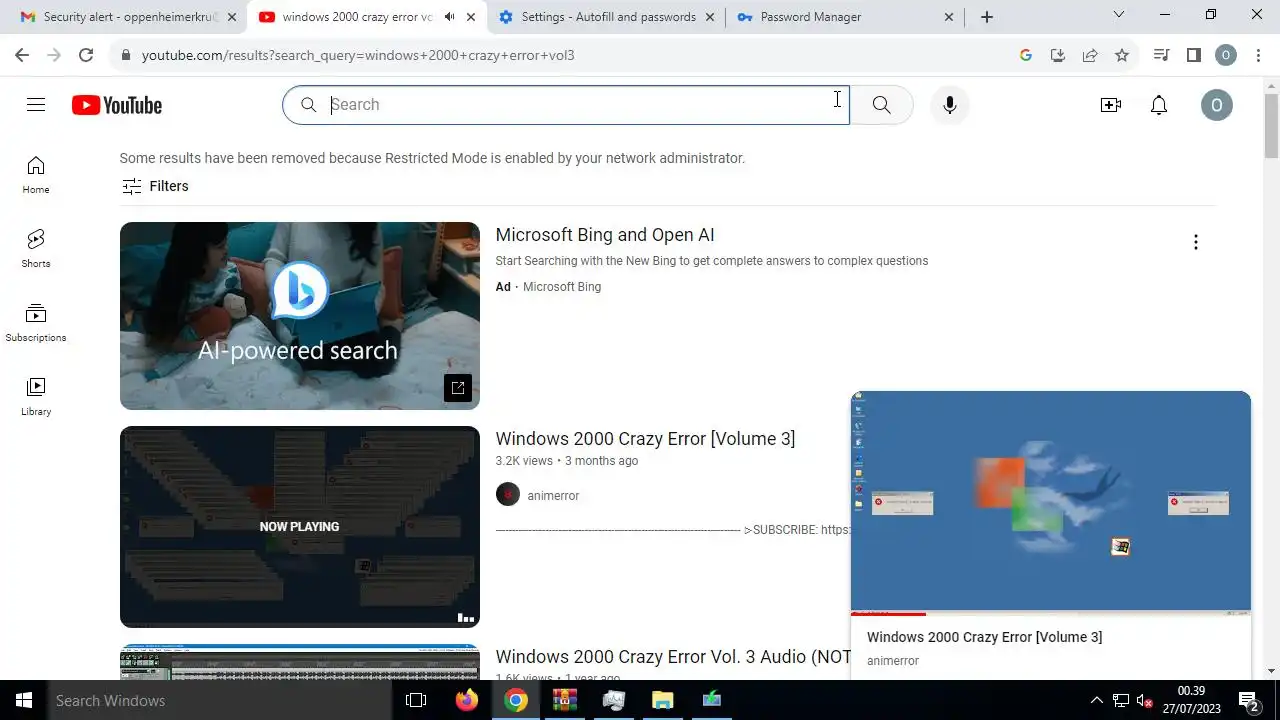Go back with browser back arrow
Image resolution: width=1280 pixels, height=720 pixels.
click(x=22, y=55)
